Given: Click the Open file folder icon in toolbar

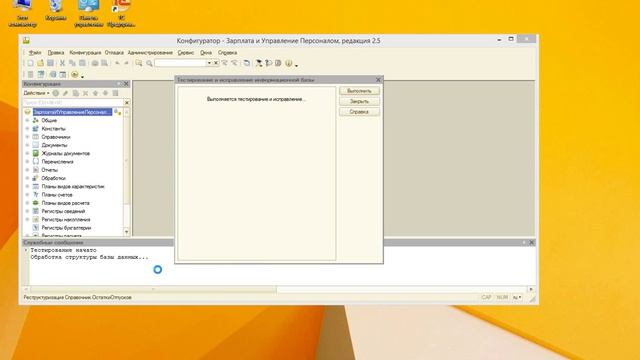Looking at the screenshot, I should (x=40, y=63).
